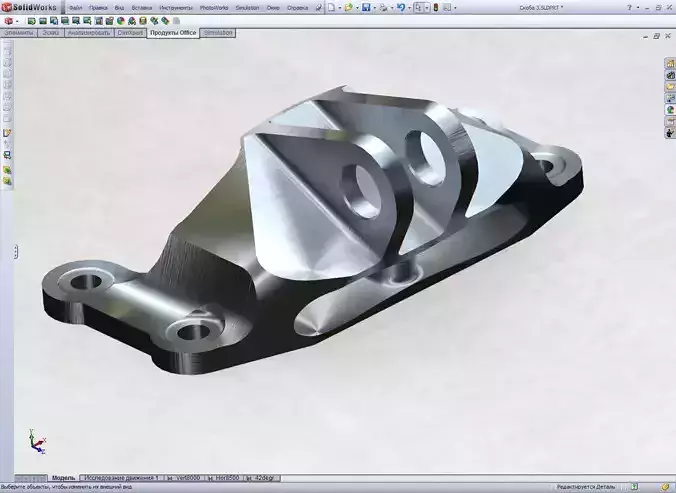Undo the last action
676x493 pixels.
[401, 7]
